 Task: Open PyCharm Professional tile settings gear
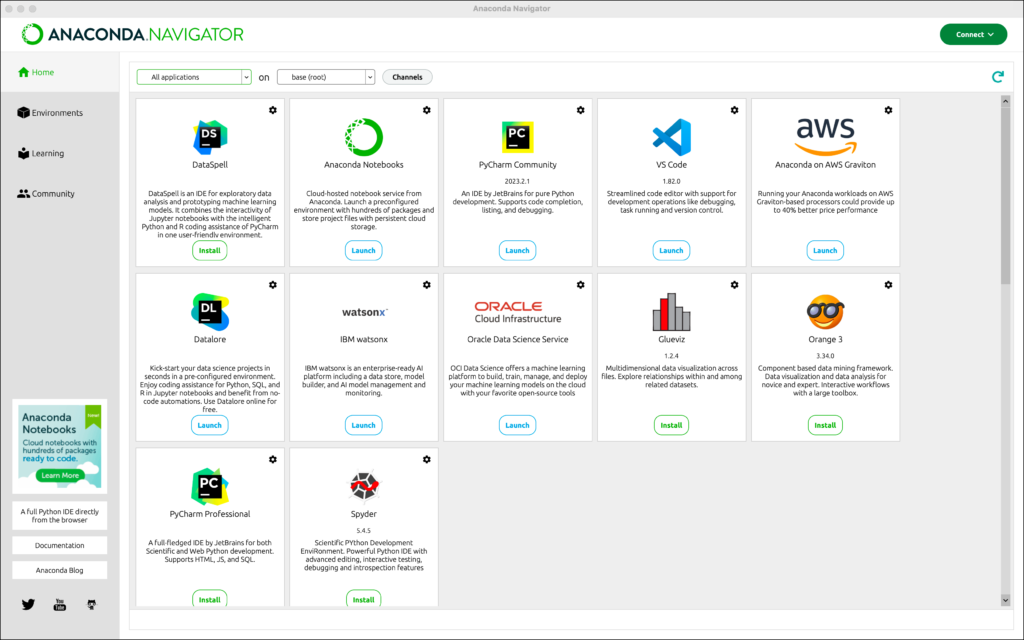point(273,459)
